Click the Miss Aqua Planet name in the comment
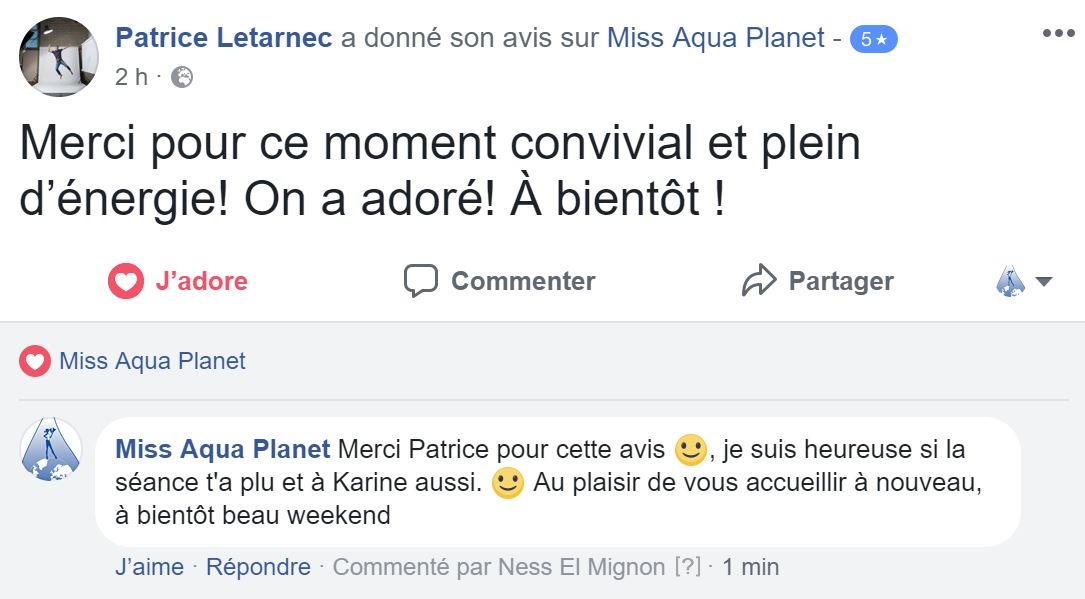The height and width of the screenshot is (599, 1085). coord(223,449)
